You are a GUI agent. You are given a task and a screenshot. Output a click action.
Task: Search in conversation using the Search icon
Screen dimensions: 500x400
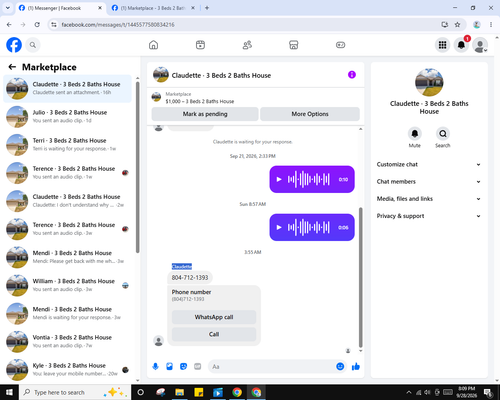(x=443, y=134)
